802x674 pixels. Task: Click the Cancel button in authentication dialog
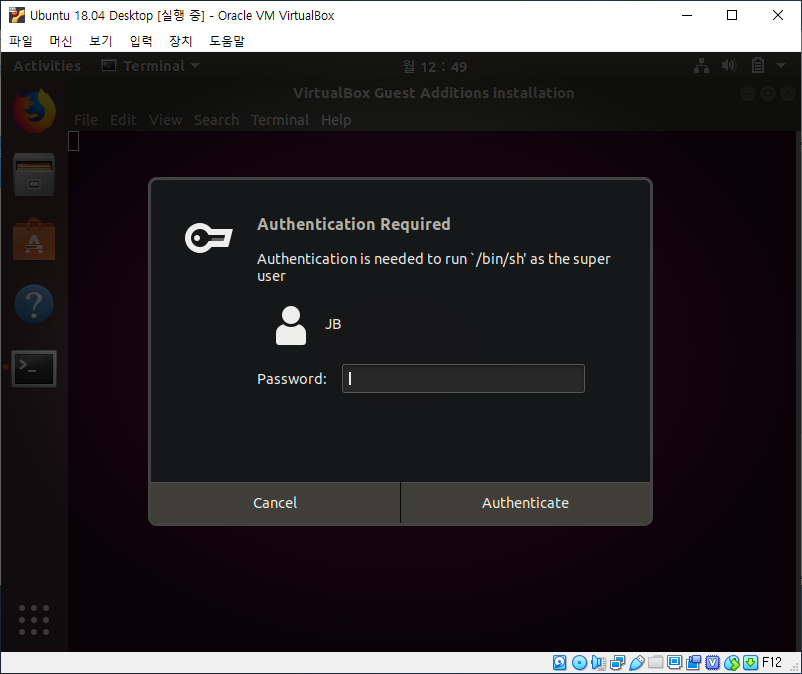tap(275, 503)
